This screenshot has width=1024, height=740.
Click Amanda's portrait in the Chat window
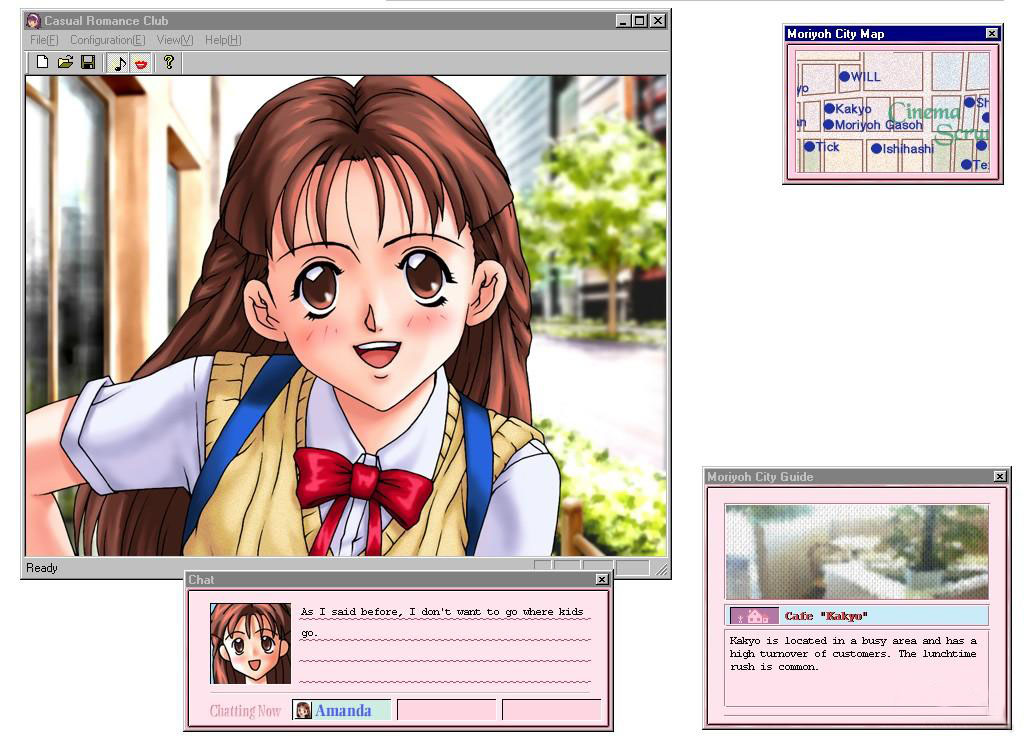coord(250,643)
